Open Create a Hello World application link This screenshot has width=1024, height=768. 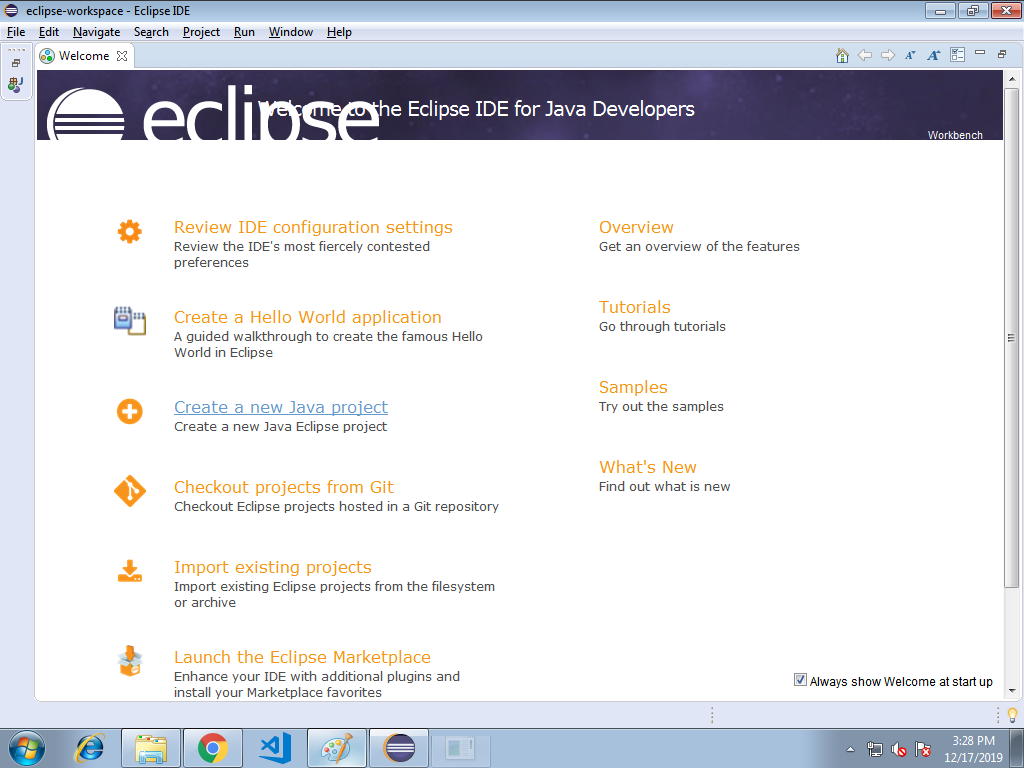point(308,317)
